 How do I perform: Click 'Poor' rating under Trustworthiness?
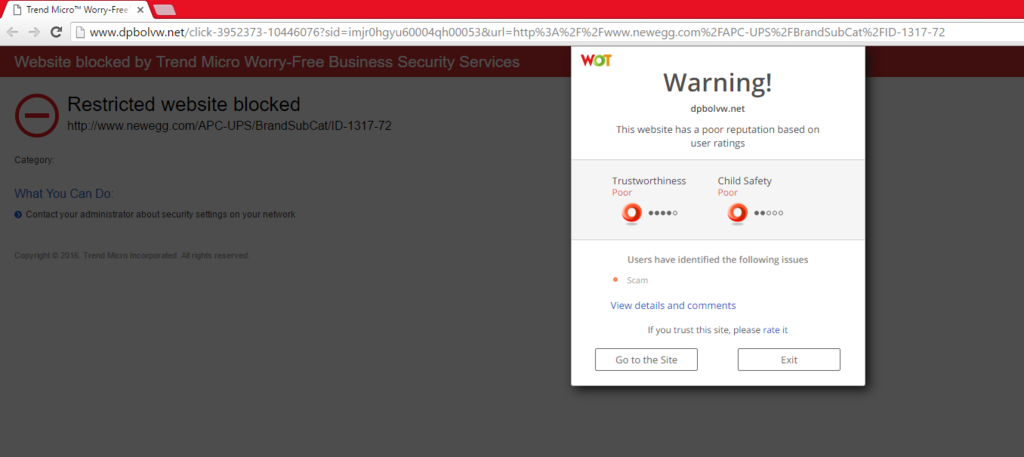[622, 193]
